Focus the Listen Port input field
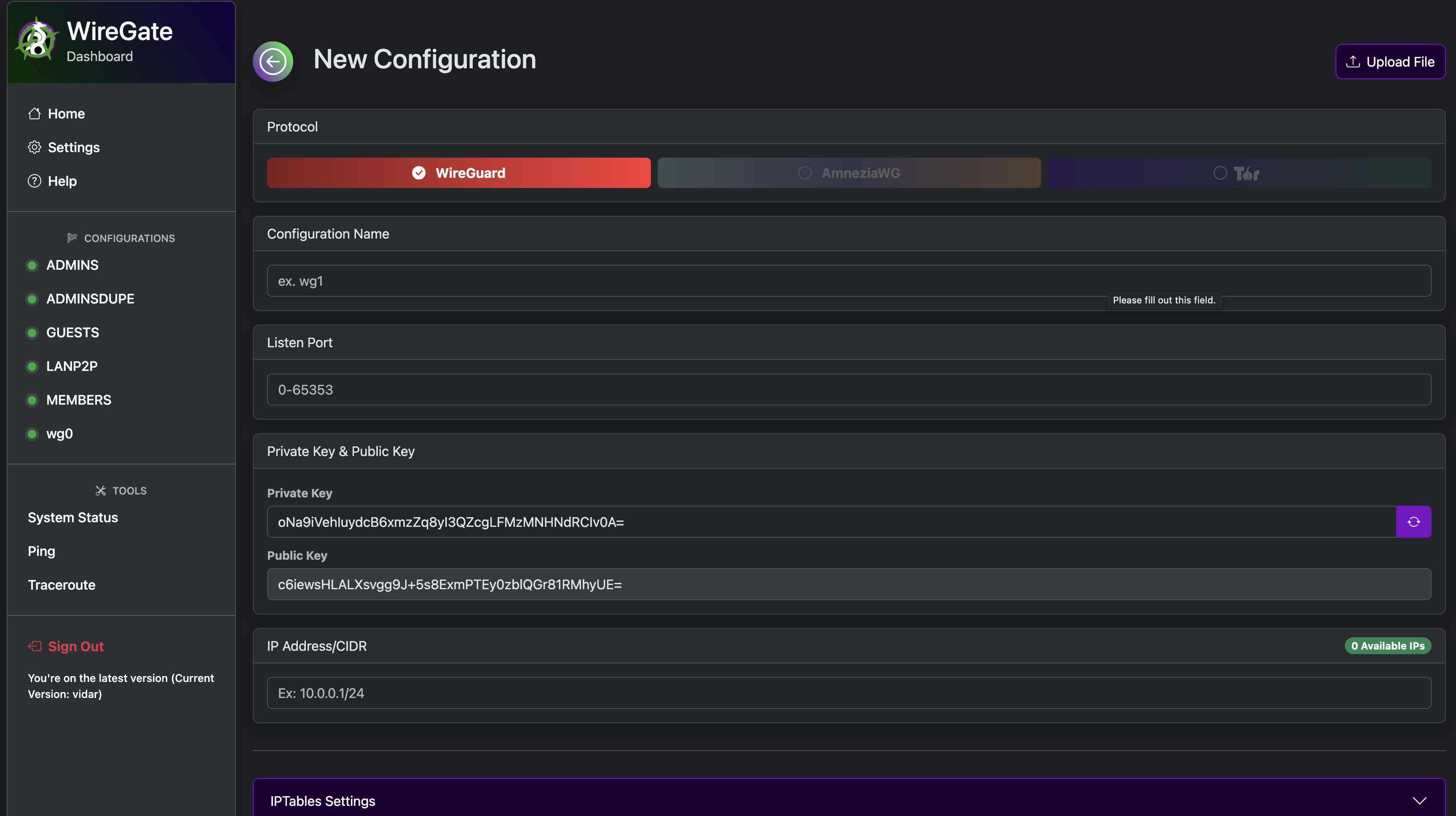 pos(849,389)
